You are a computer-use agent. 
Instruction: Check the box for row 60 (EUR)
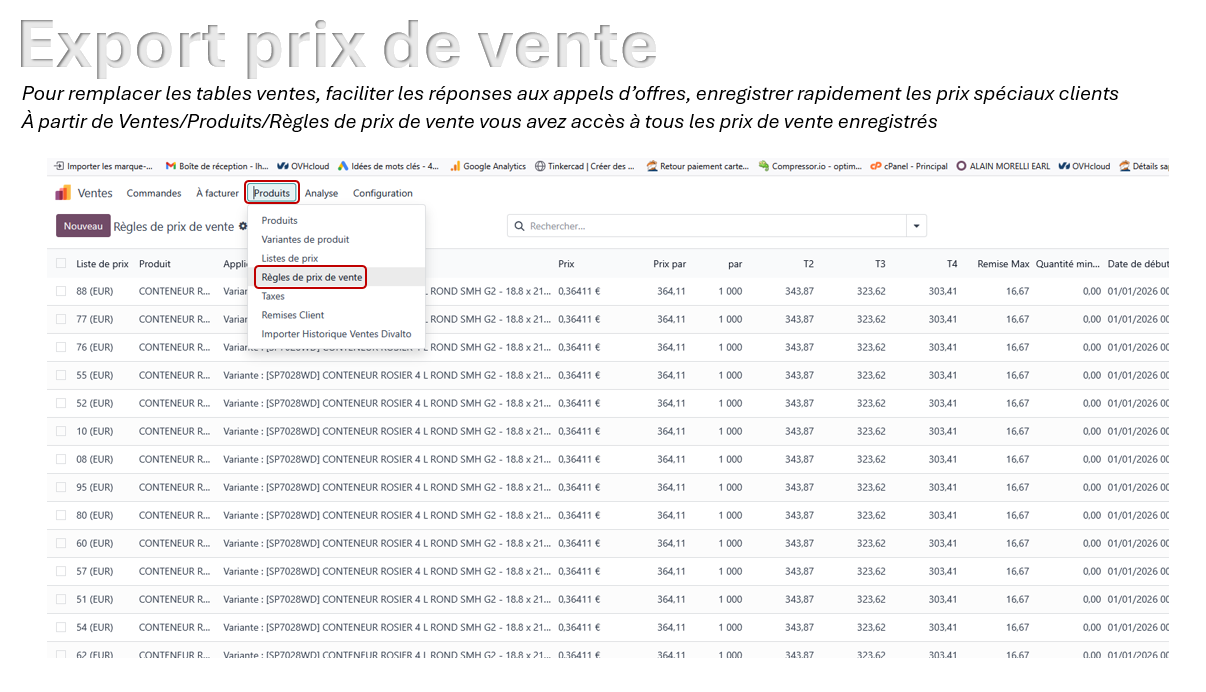click(x=61, y=543)
